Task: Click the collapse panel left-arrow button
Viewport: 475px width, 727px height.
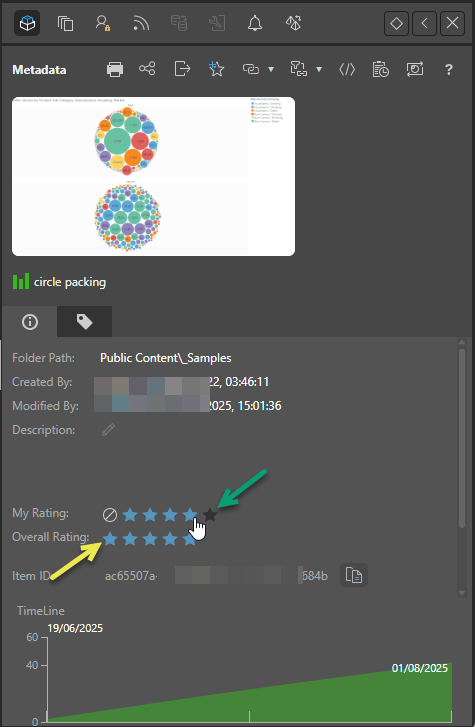Action: tap(424, 23)
